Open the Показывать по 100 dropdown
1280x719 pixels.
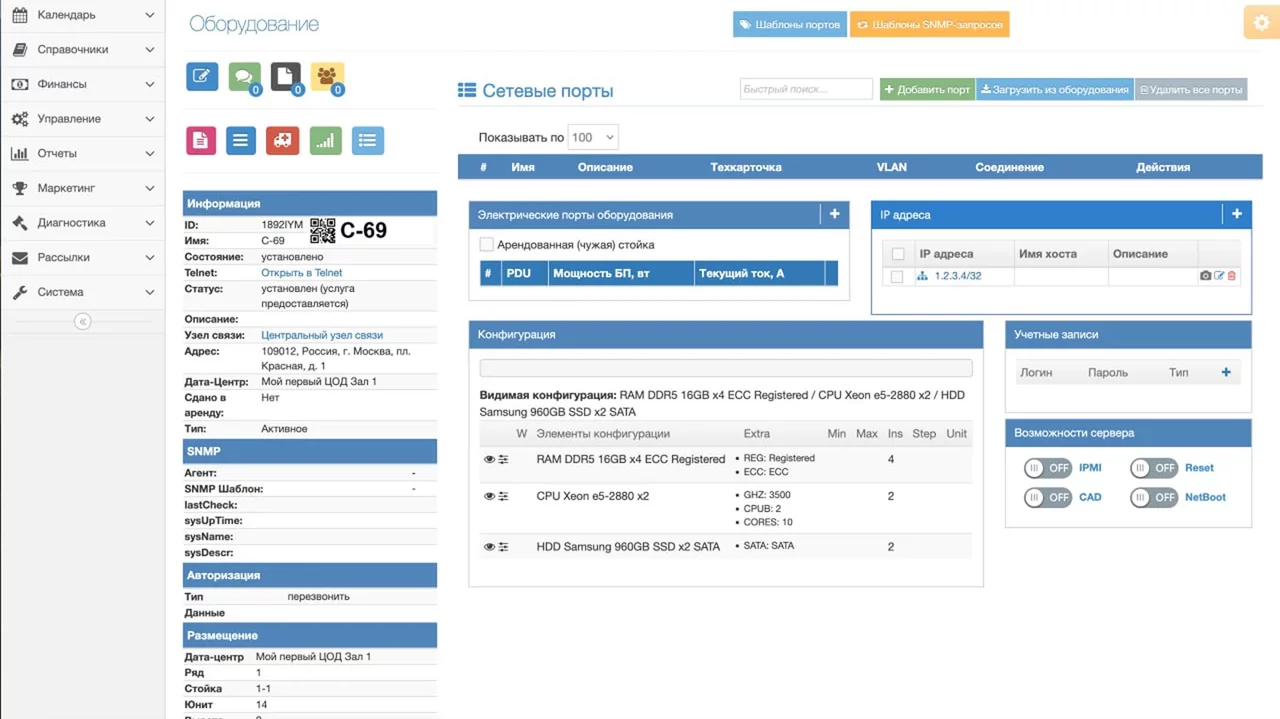tap(592, 137)
